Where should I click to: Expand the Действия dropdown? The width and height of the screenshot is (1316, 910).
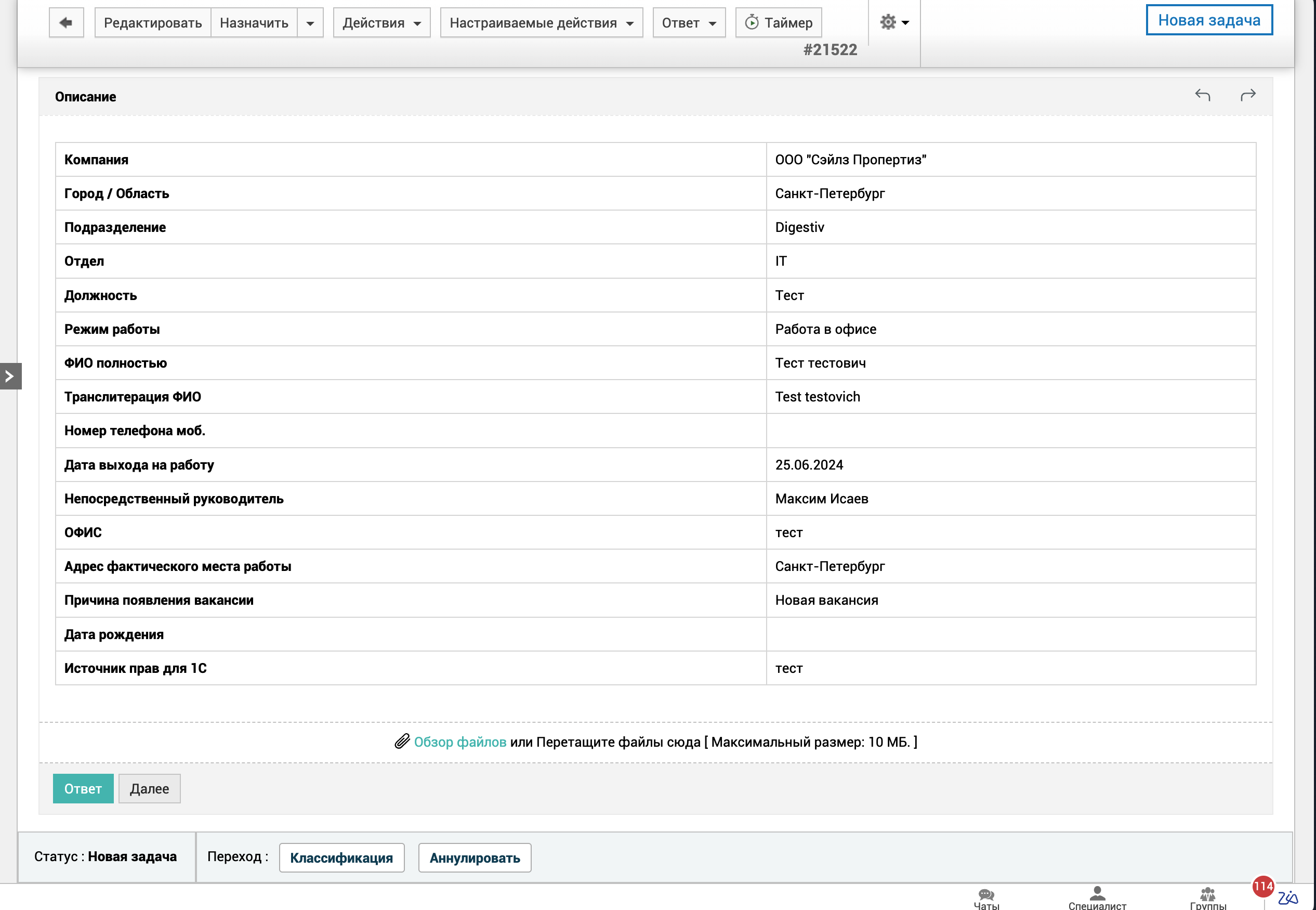click(x=381, y=23)
